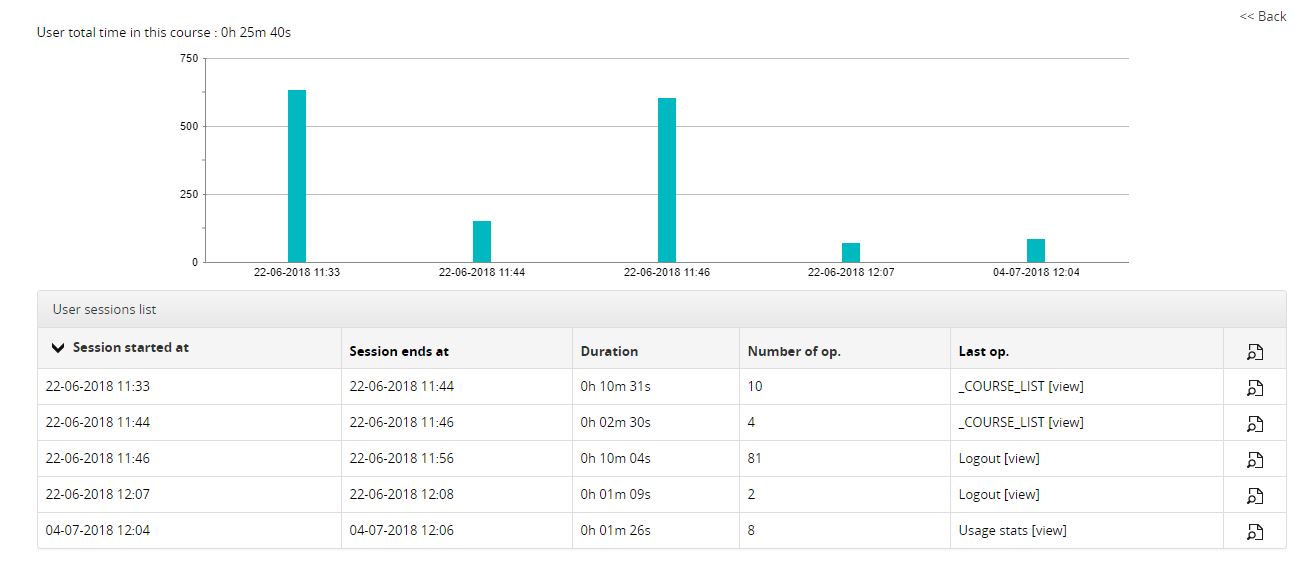Image resolution: width=1307 pixels, height=562 pixels.
Task: Sort by Last op. column header
Action: click(984, 351)
